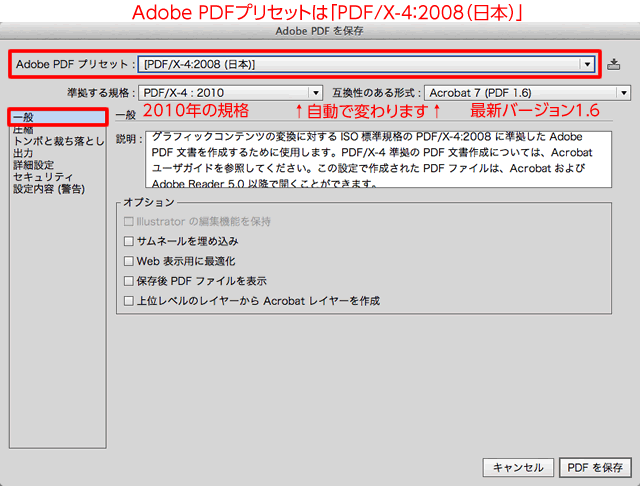Click the Adobe PDF を保存 title bar
This screenshot has height=486, width=640.
click(320, 31)
